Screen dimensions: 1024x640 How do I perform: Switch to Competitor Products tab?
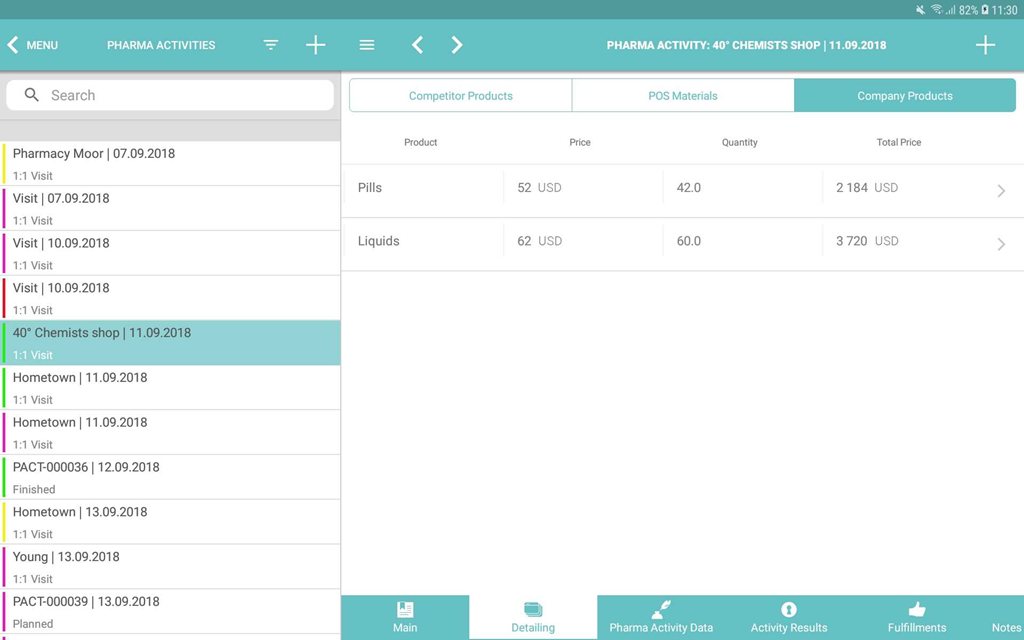[460, 96]
